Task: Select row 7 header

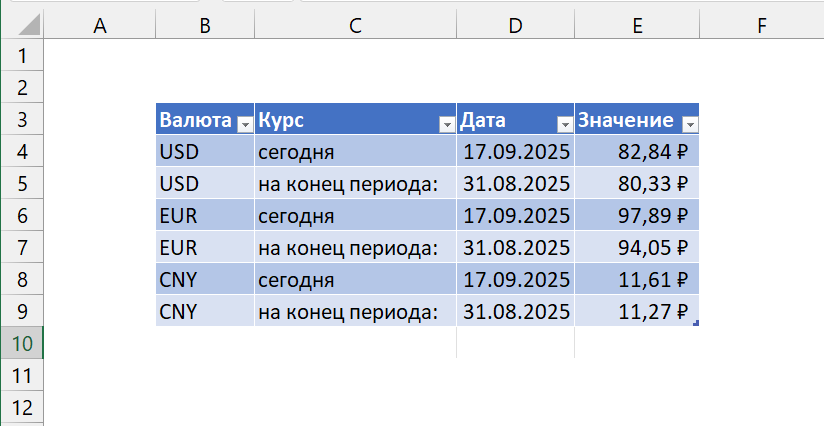Action: (x=22, y=247)
